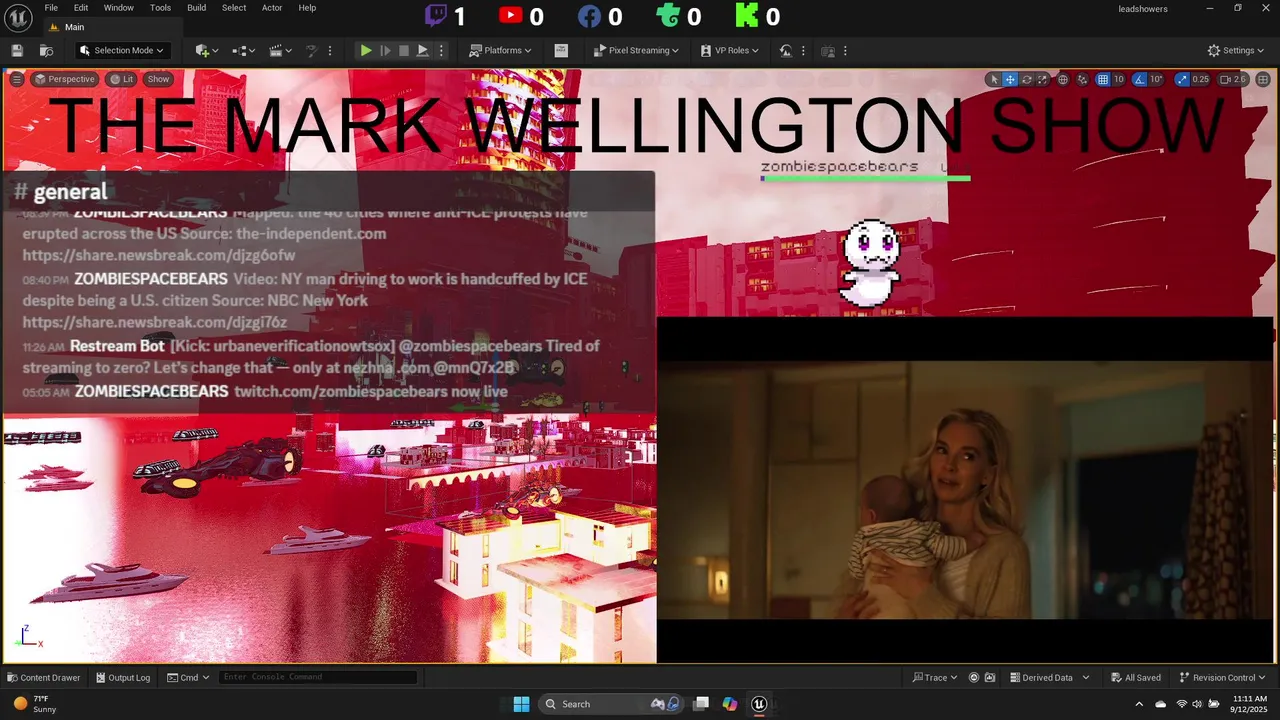This screenshot has height=720, width=1280.
Task: Click the viewport Show button
Action: tap(159, 79)
